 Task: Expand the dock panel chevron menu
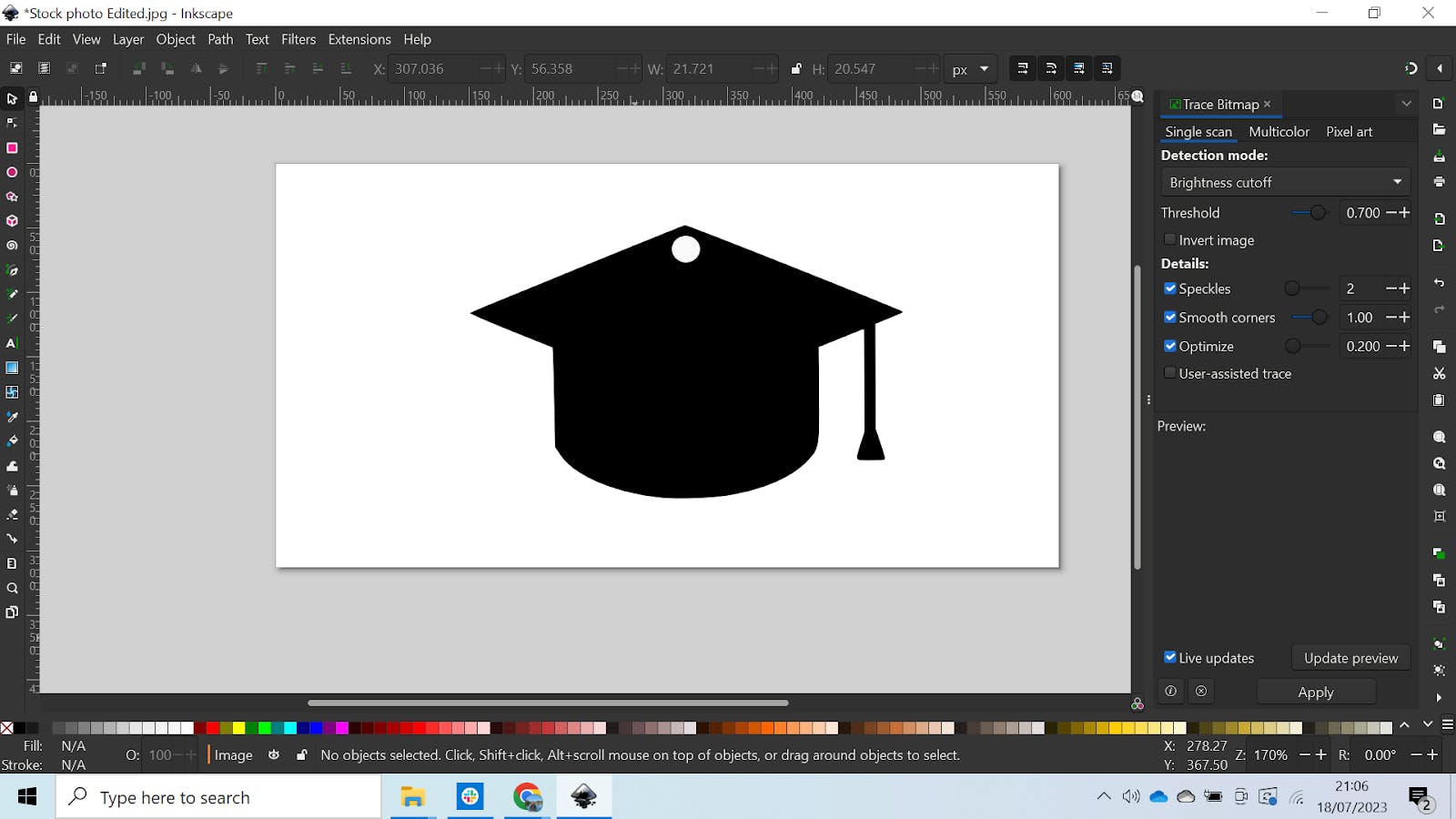[1406, 104]
